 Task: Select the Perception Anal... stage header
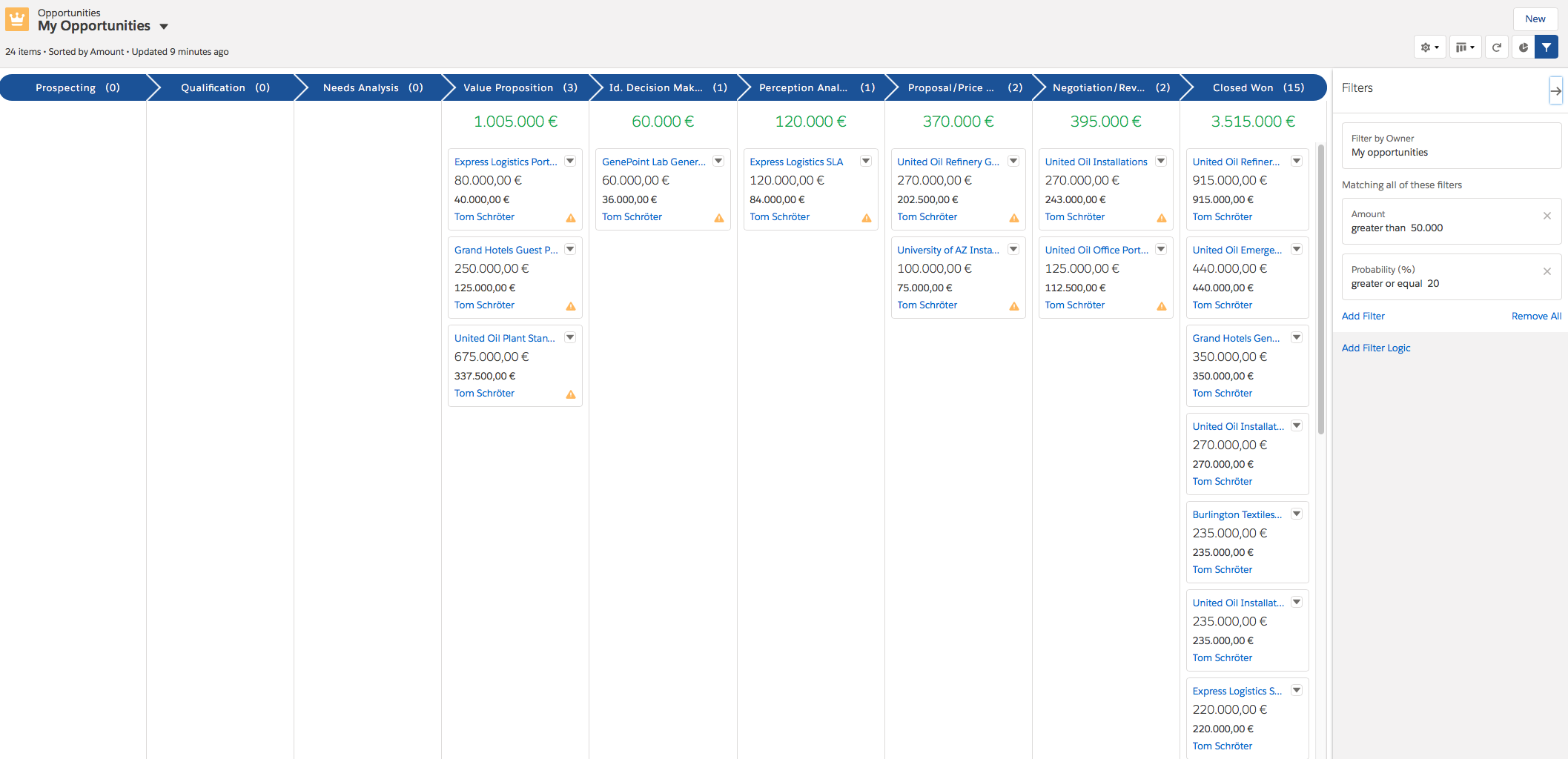pos(816,87)
